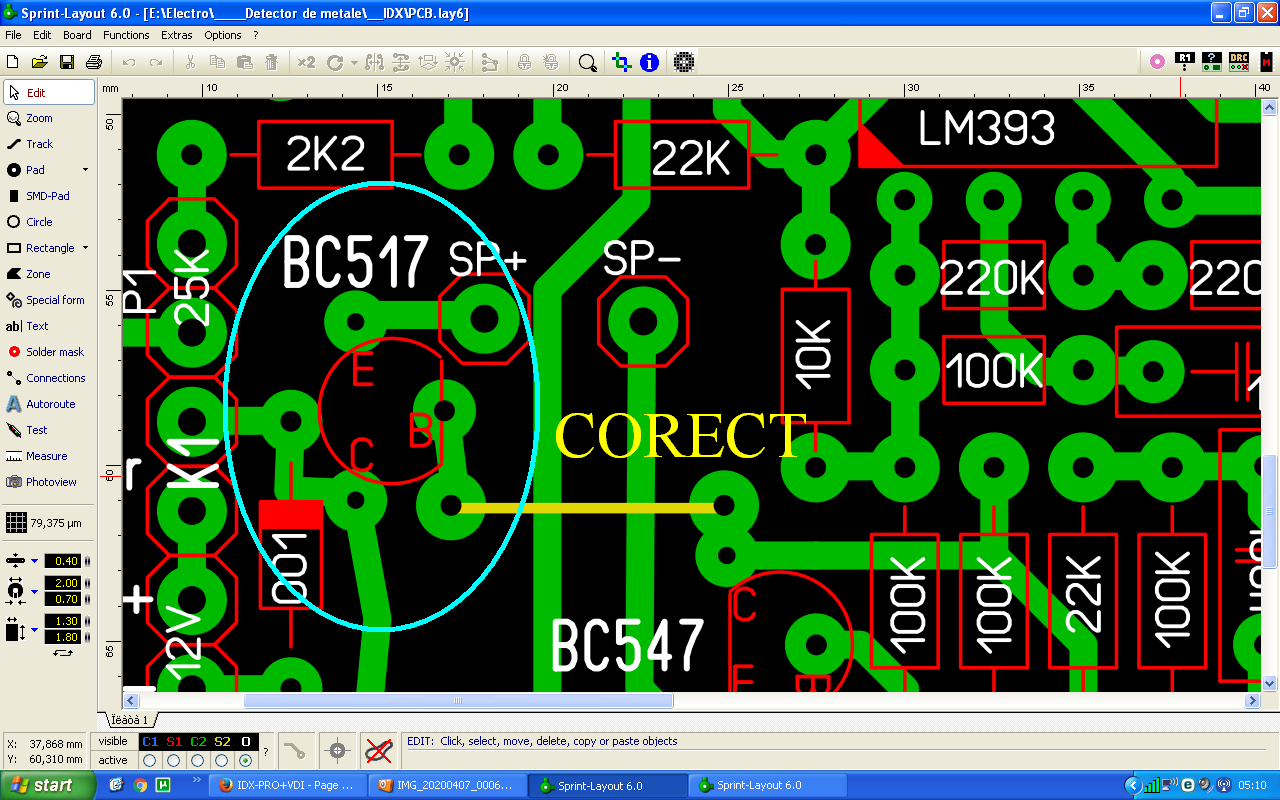Screen dimensions: 1280x800
Task: Click the track width value 0.40
Action: 62,561
